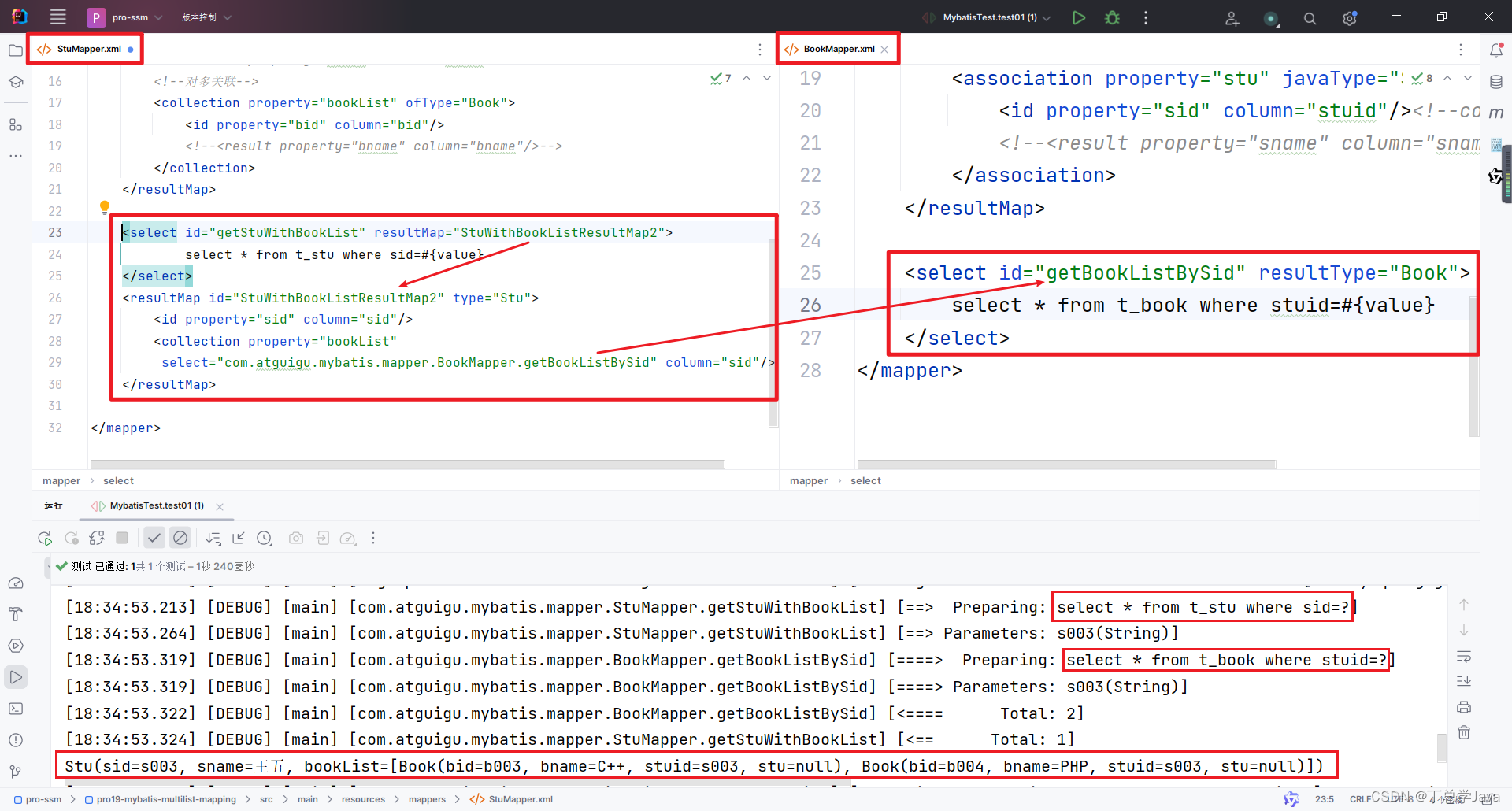
Task: Print the console output
Action: pos(1464,707)
